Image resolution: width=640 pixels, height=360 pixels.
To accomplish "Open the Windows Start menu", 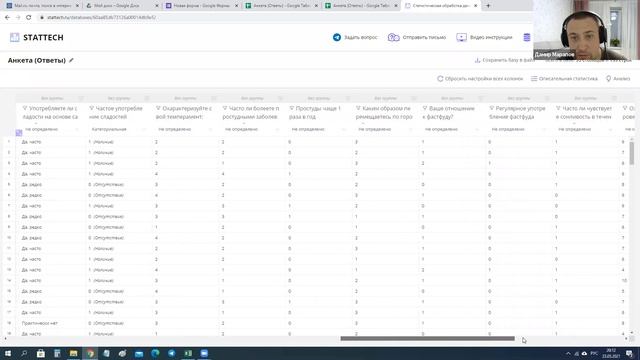I will click(8, 353).
